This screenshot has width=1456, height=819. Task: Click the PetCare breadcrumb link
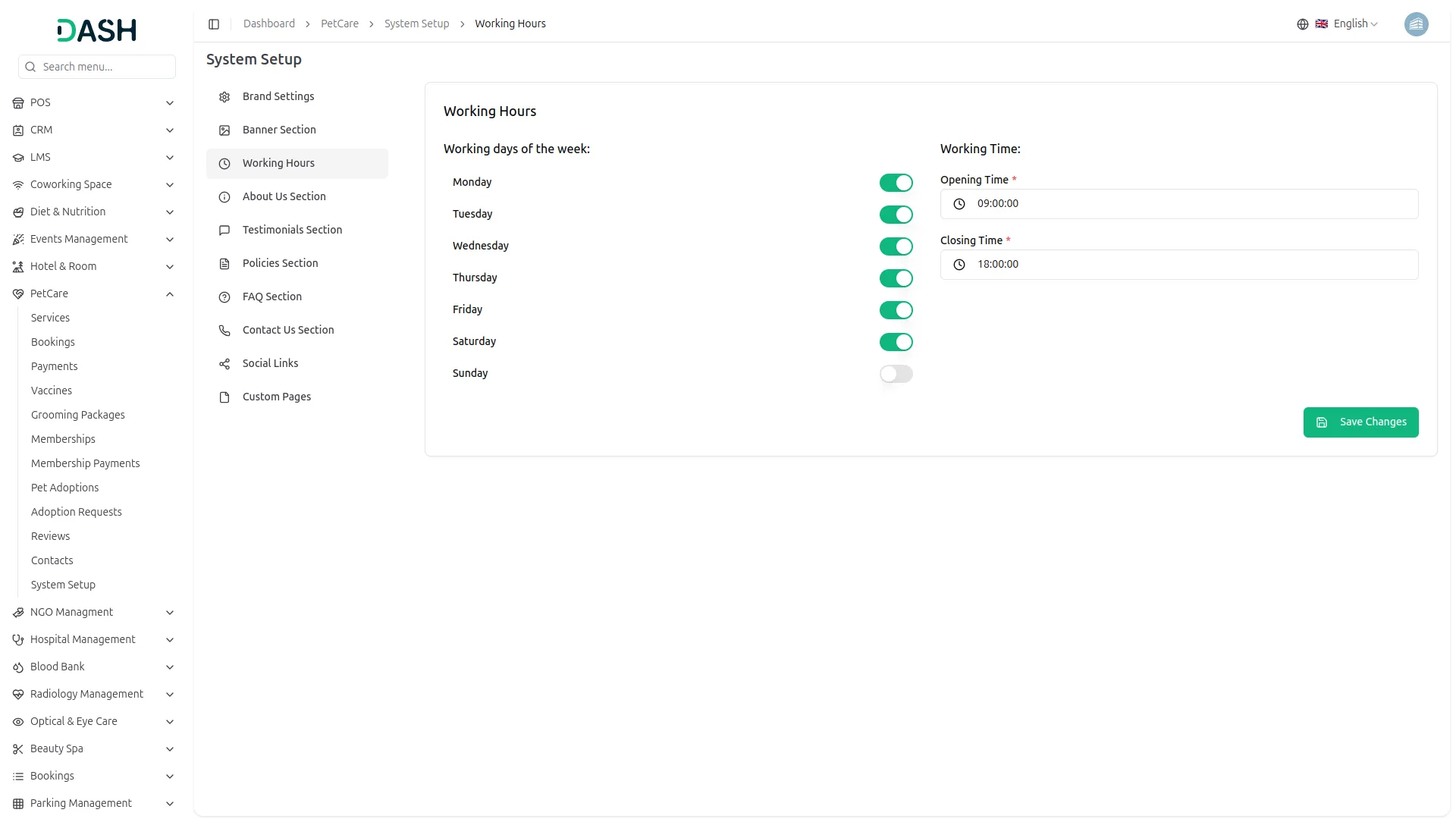click(340, 24)
